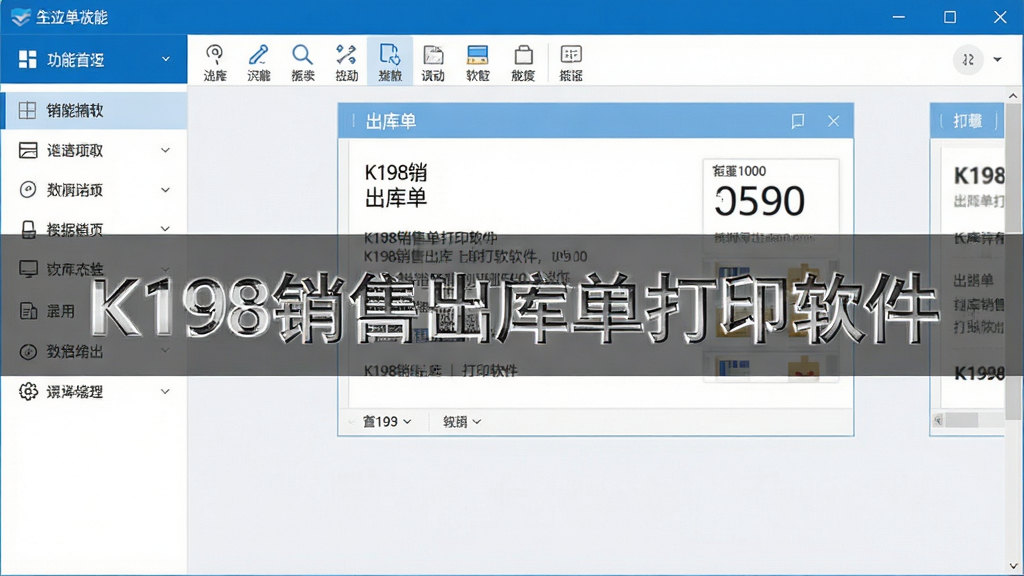This screenshot has width=1024, height=576.
Task: Click the four-square icon in 功能首逗 header
Action: (x=27, y=59)
